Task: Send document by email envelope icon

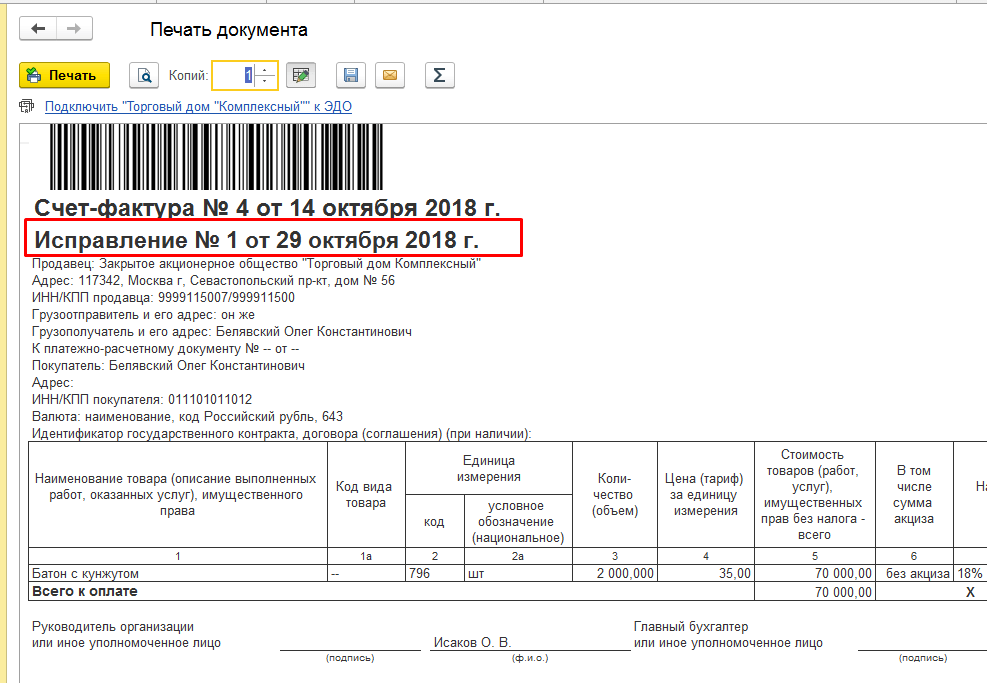Action: [390, 76]
